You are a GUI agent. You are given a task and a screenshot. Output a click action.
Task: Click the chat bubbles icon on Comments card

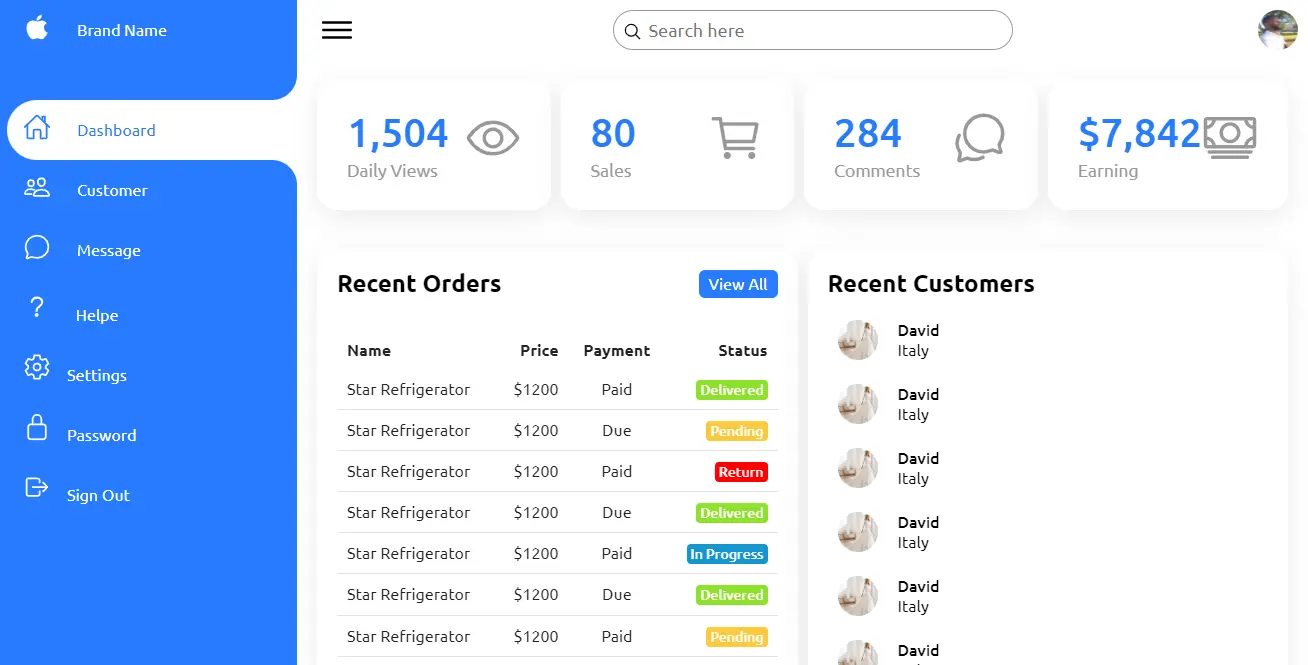[x=979, y=138]
